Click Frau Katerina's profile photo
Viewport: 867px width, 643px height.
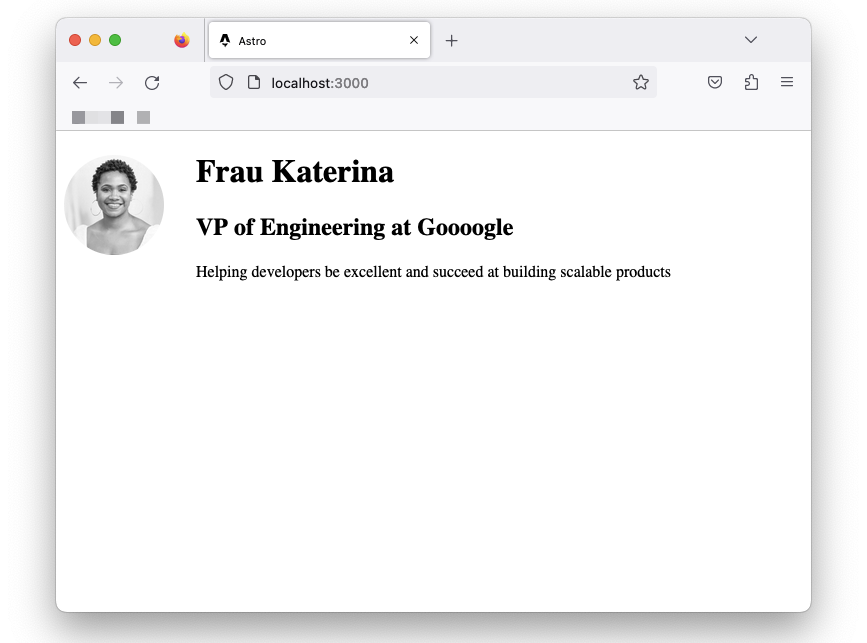coord(114,204)
